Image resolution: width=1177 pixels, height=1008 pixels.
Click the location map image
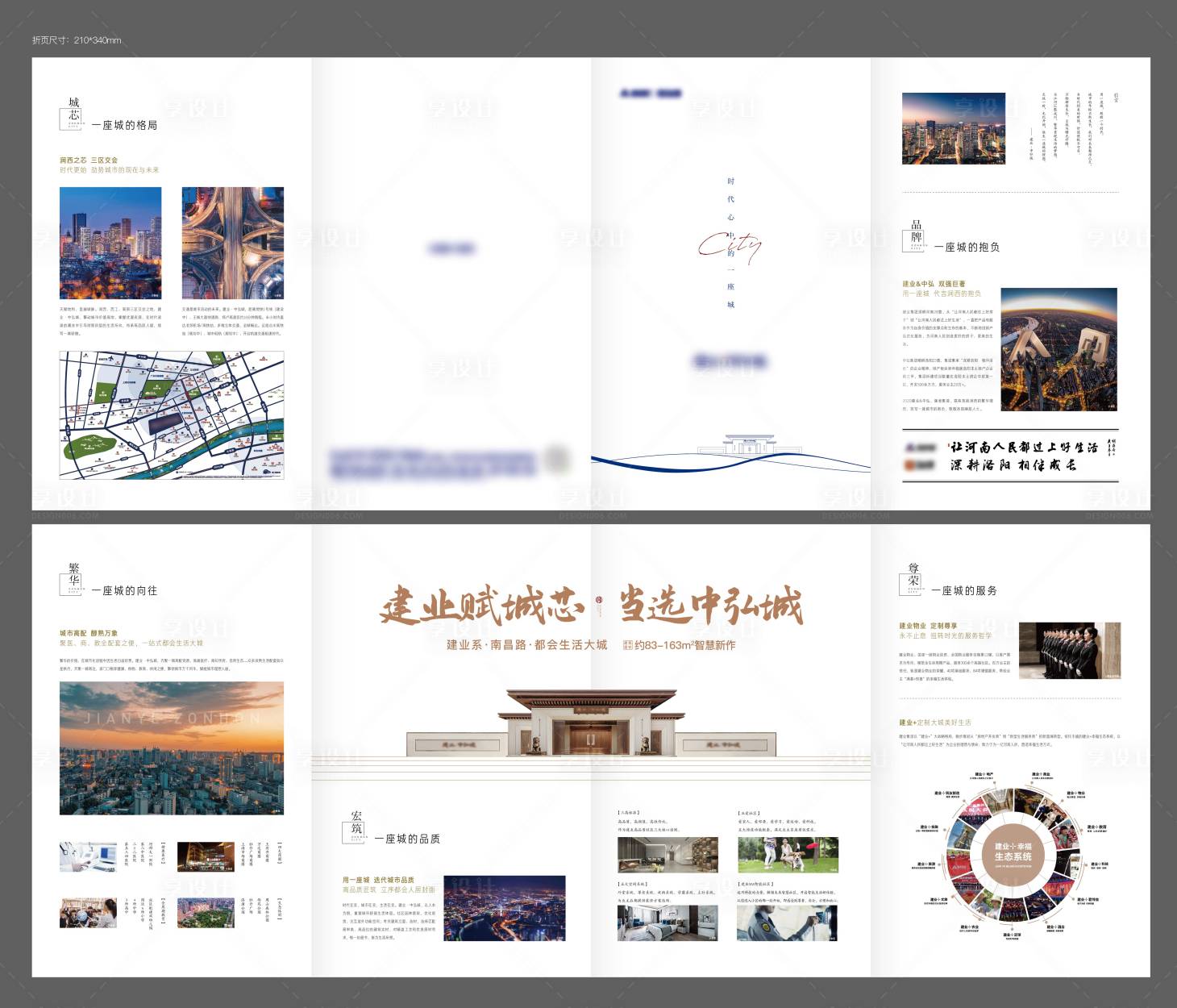point(172,415)
